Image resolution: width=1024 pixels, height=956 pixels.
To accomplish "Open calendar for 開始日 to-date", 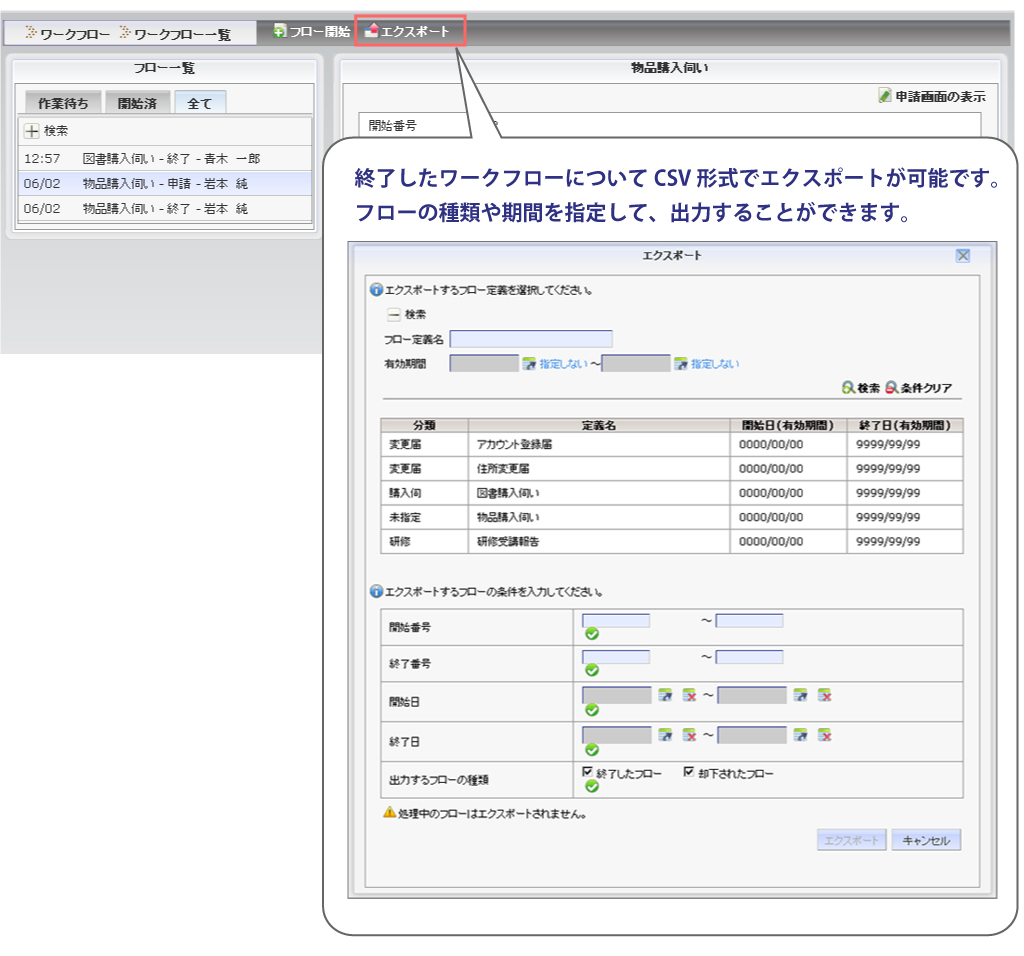I will pos(800,695).
